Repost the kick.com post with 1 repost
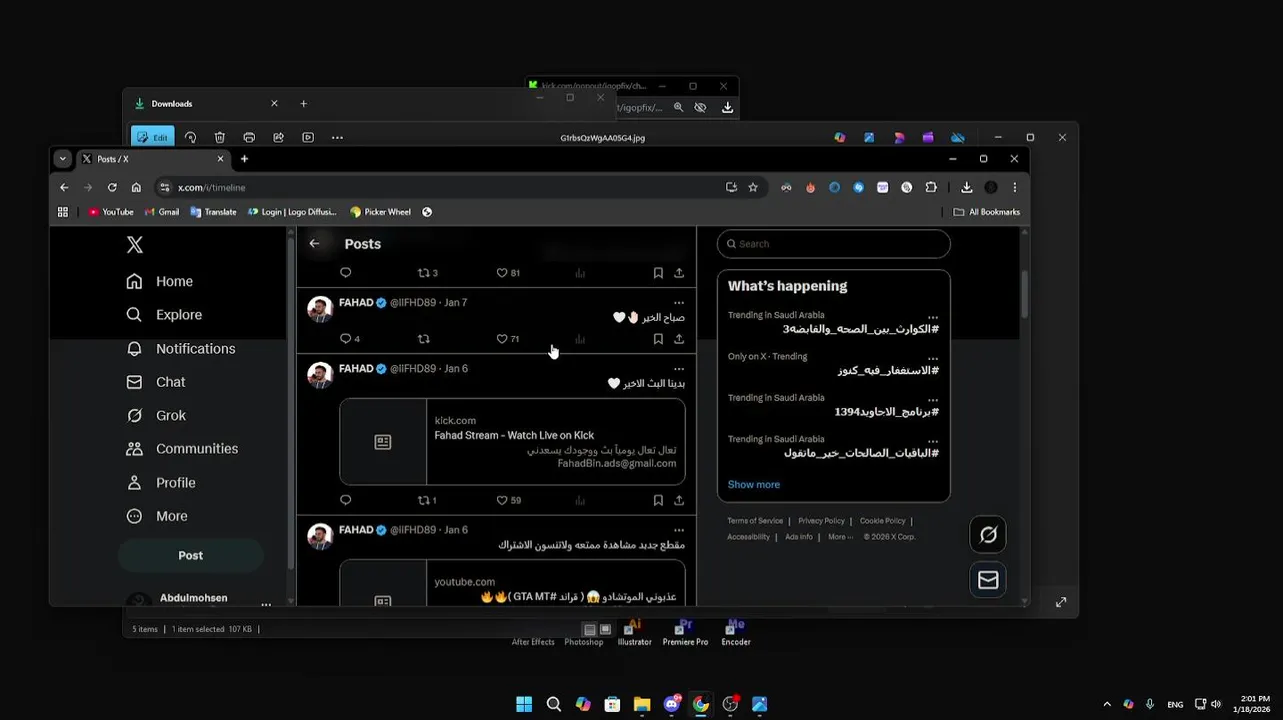The width and height of the screenshot is (1283, 720). (x=427, y=500)
